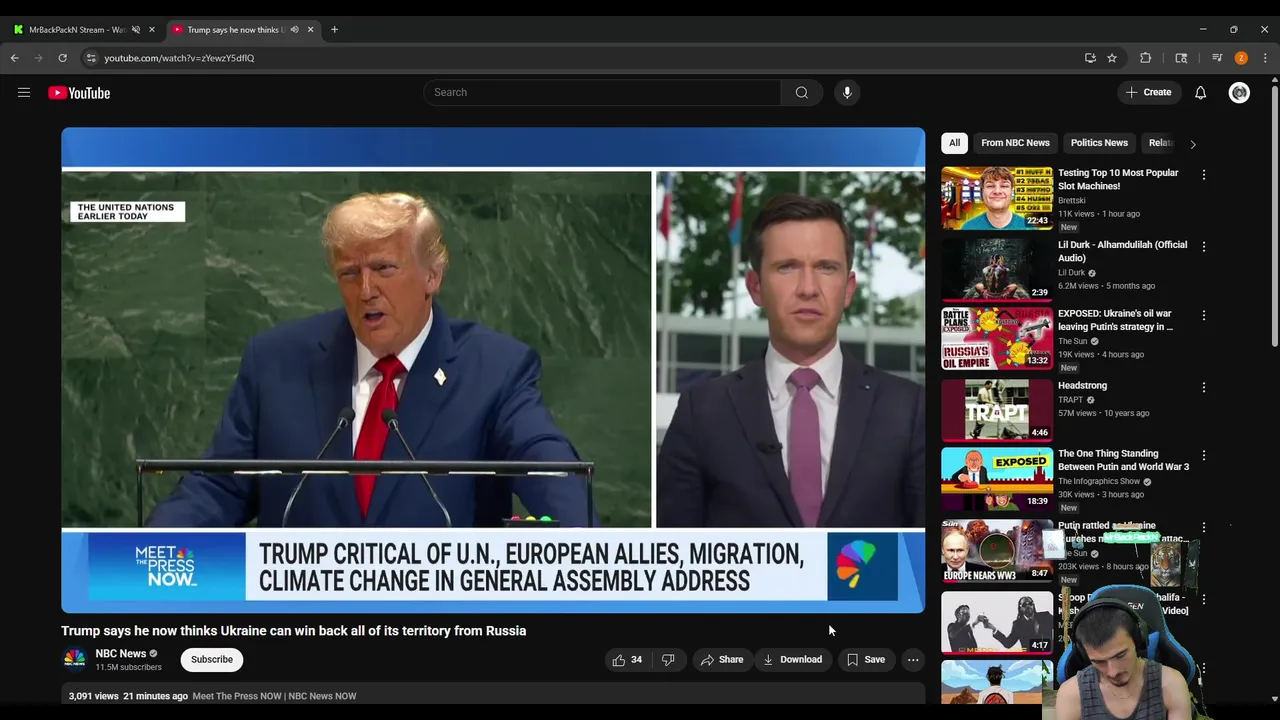Image resolution: width=1280 pixels, height=720 pixels.
Task: Open the NBC News channel name link
Action: [121, 654]
